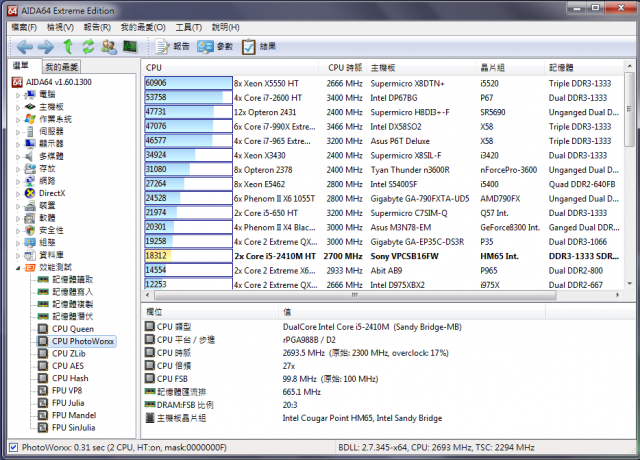Open the first menu ending in (F)
Screen dimensions: 640x460
(x=24, y=27)
